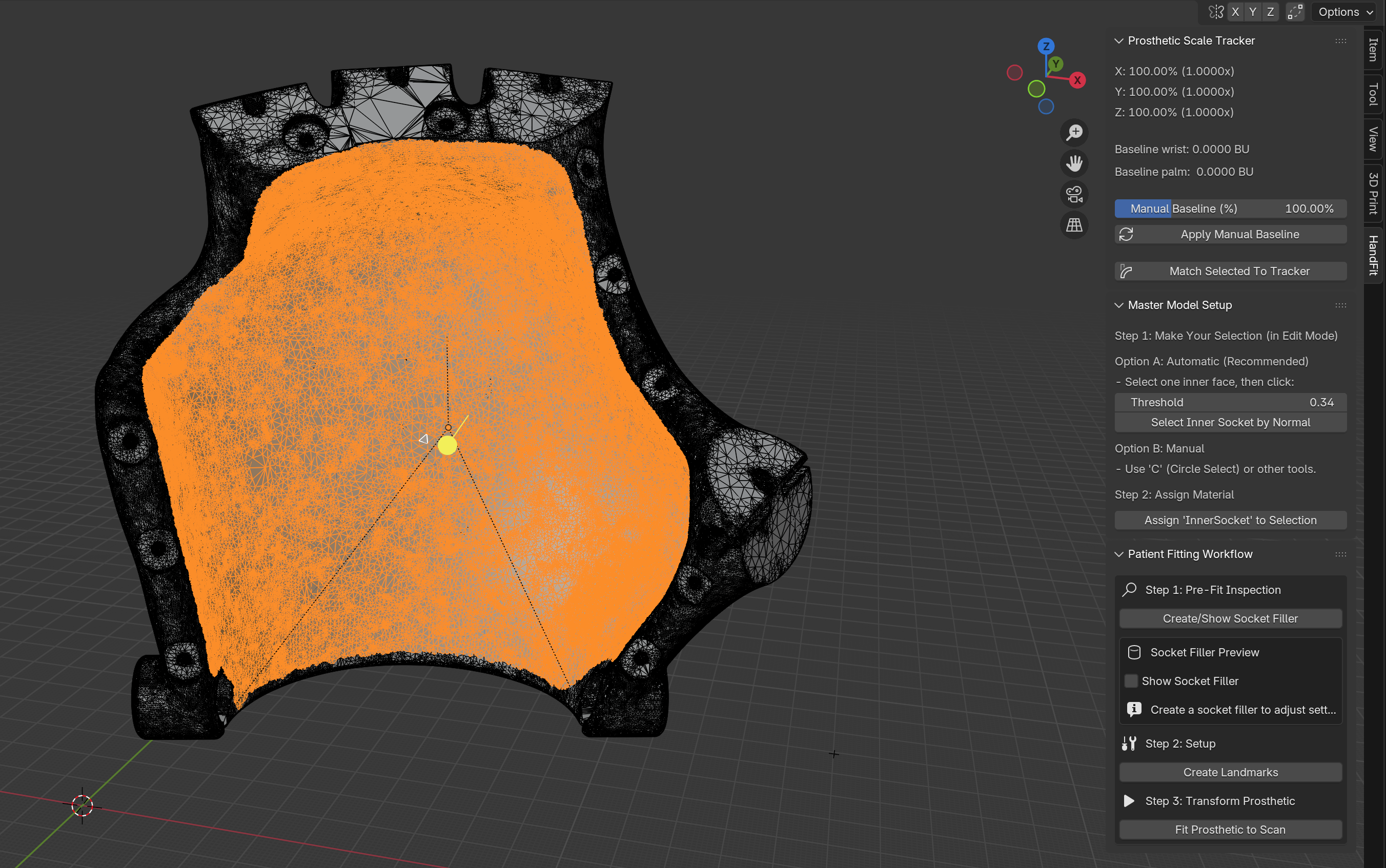The height and width of the screenshot is (868, 1386).
Task: Activate the hand pan view icon
Action: [1074, 163]
